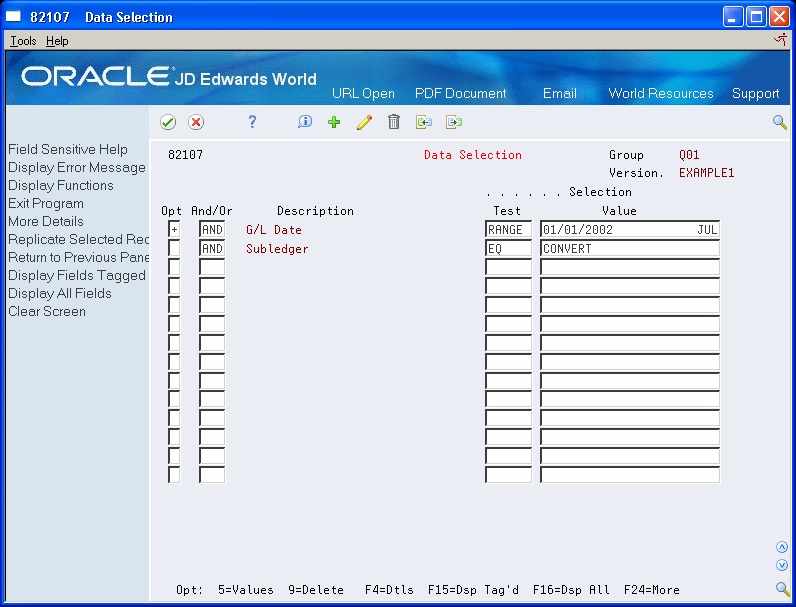Open the URL Open link
The width and height of the screenshot is (796, 607).
363,93
